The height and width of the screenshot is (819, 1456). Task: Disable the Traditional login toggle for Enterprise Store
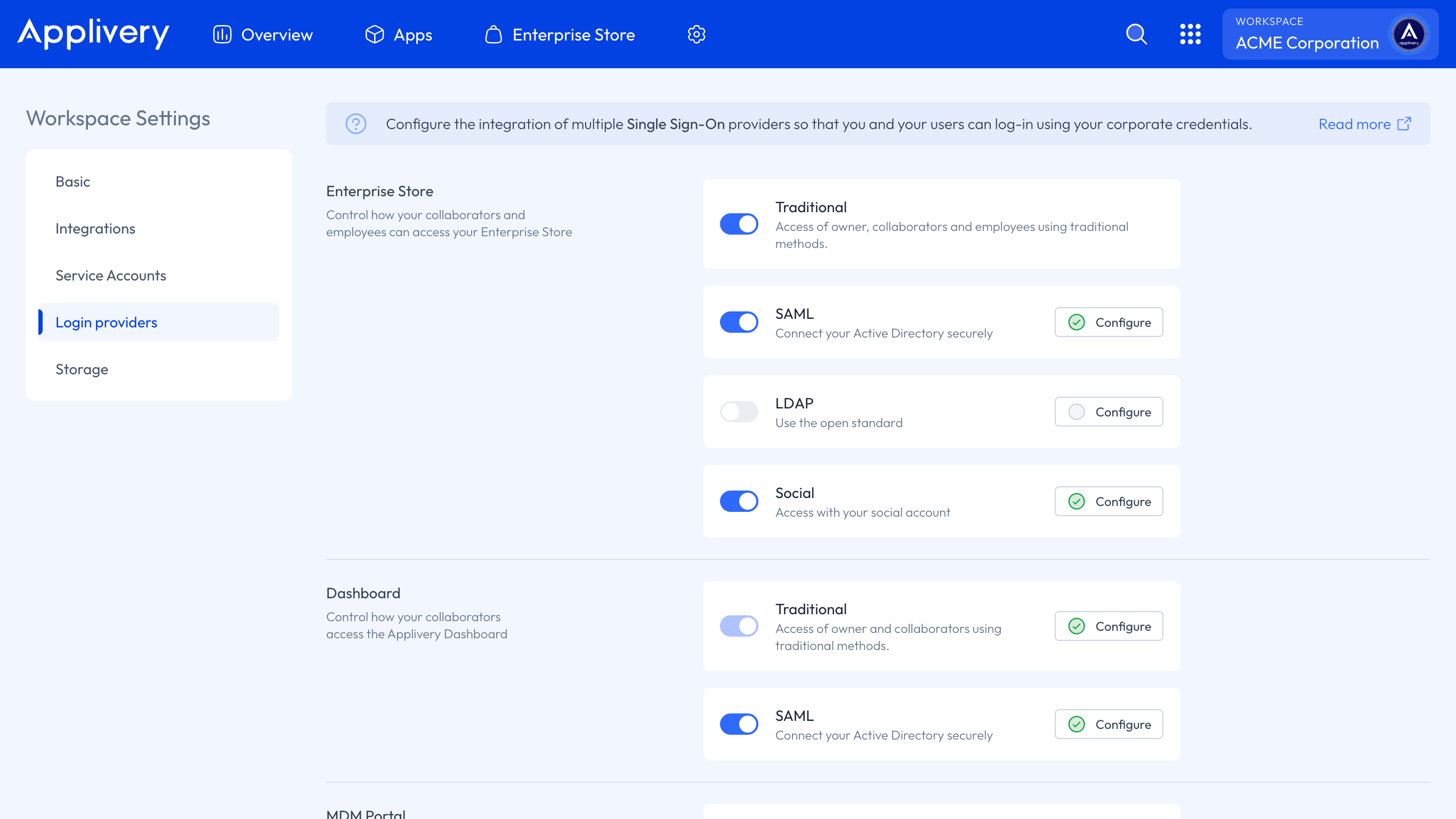point(739,224)
